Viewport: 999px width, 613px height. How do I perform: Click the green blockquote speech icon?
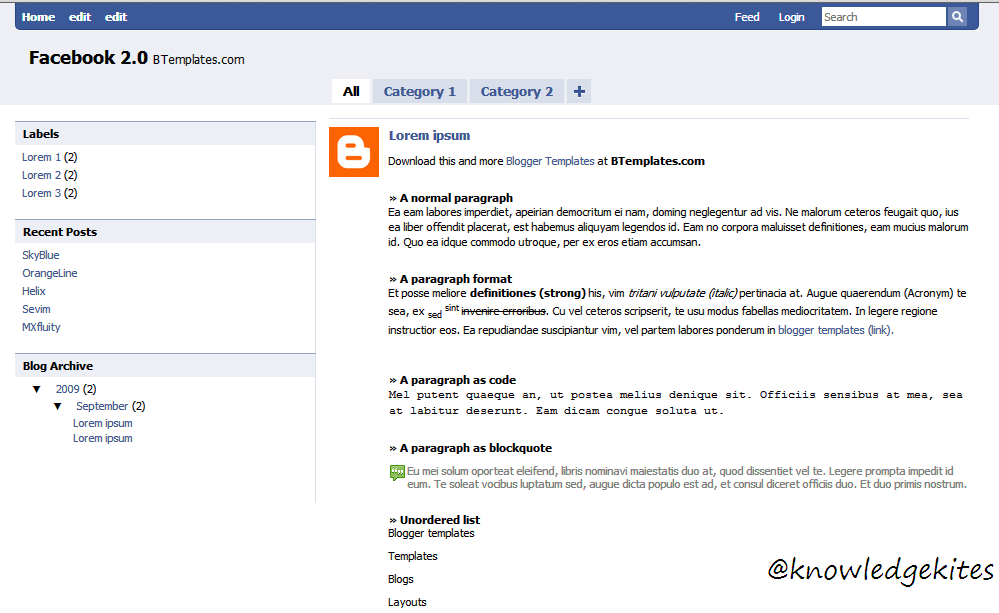click(397, 472)
